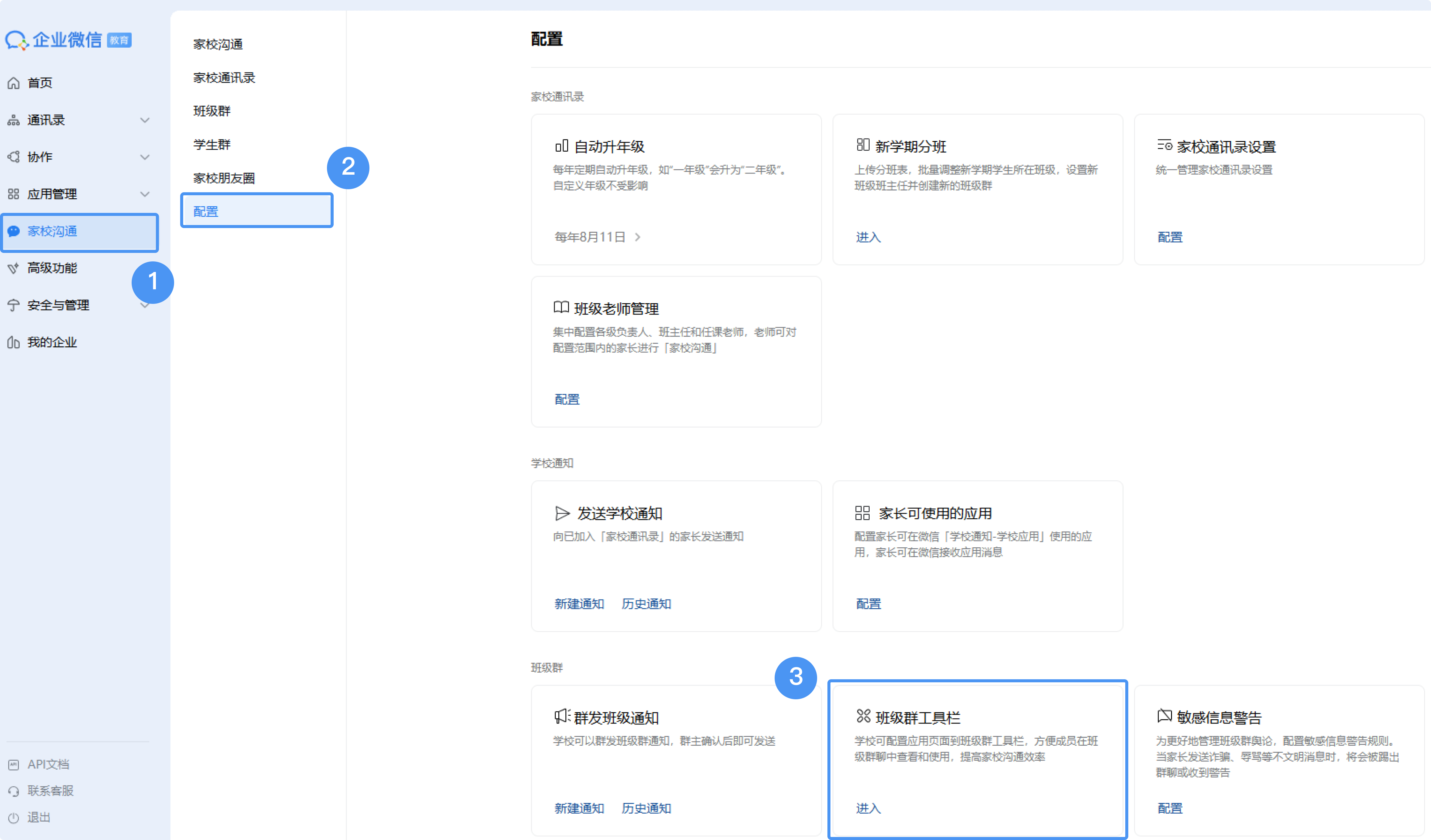Image resolution: width=1431 pixels, height=840 pixels.
Task: Click the 发送学校通知 paper plane icon
Action: pyautogui.click(x=562, y=513)
